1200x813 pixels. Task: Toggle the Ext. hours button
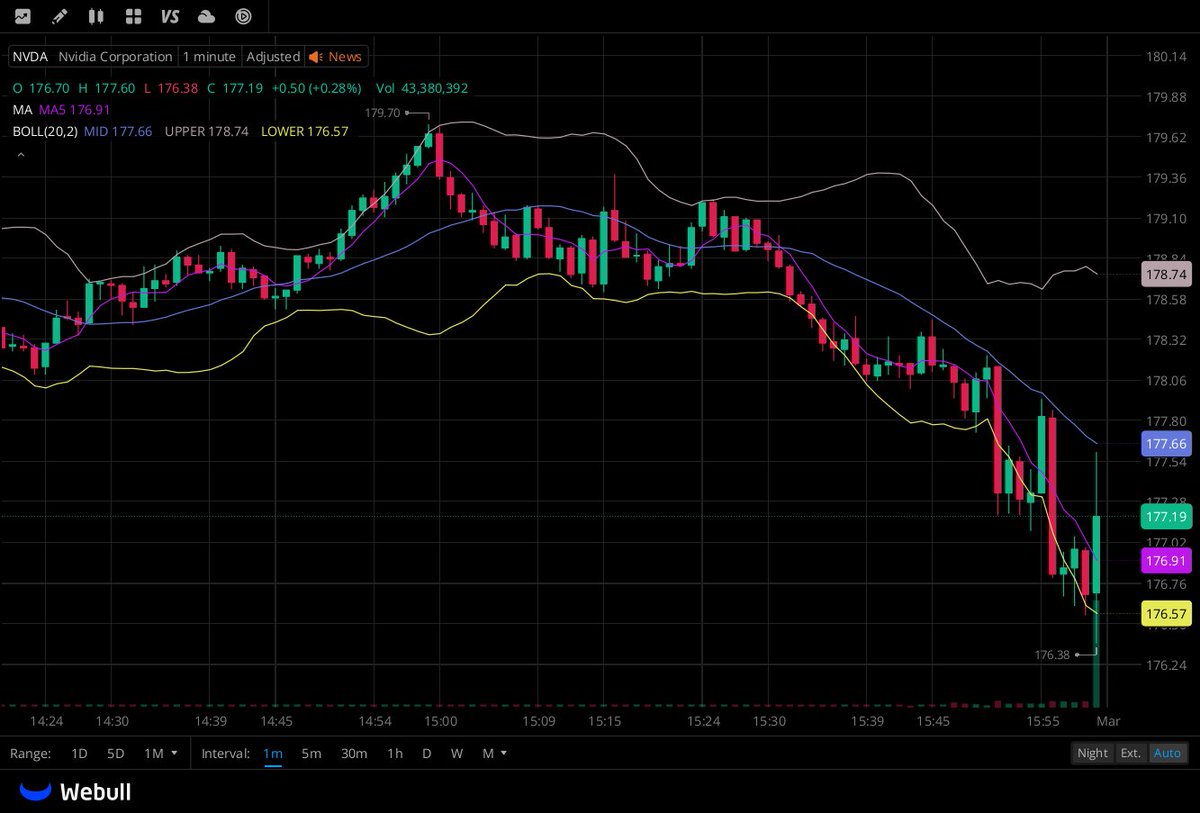(1130, 753)
